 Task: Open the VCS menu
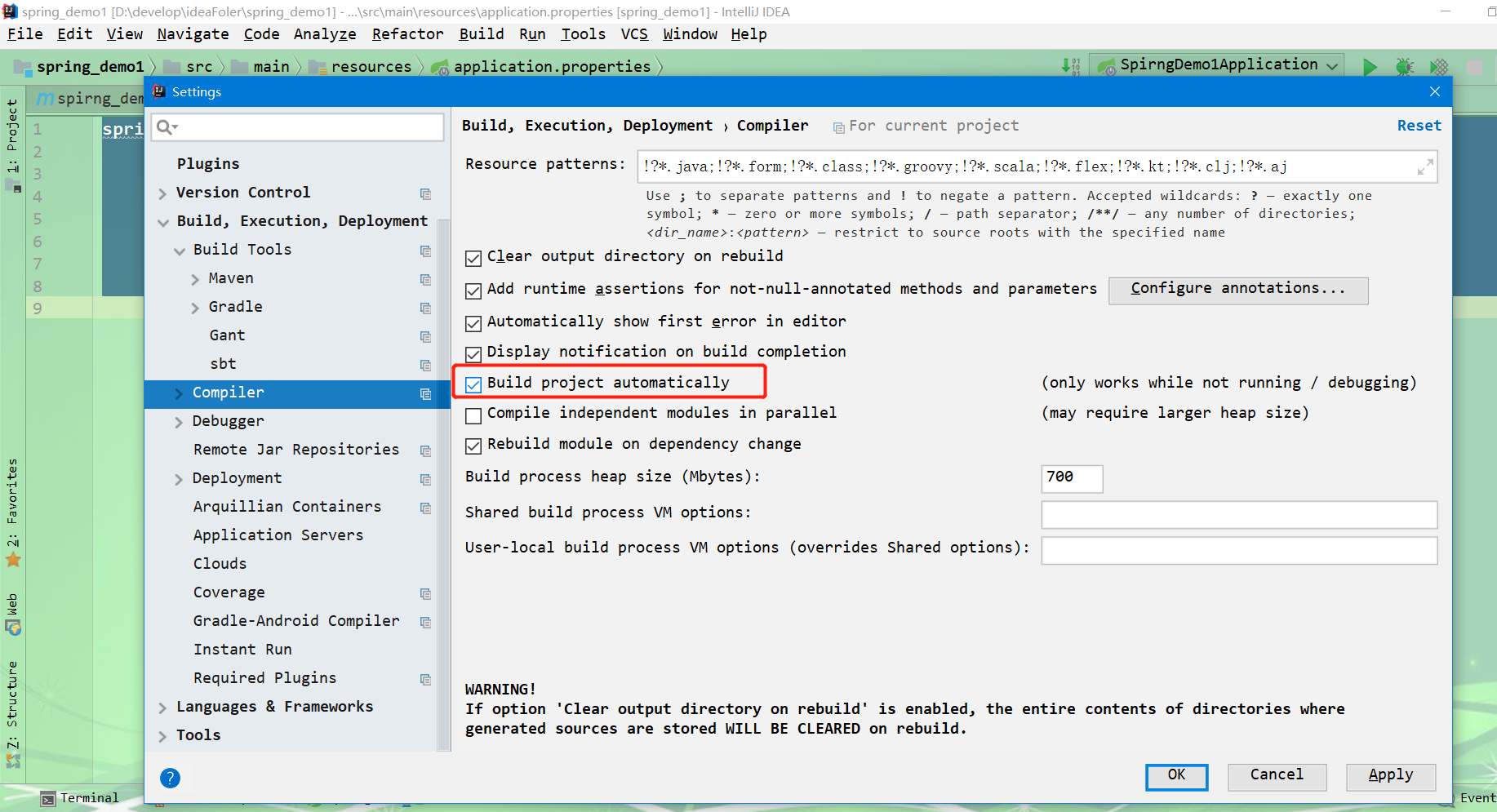point(634,34)
